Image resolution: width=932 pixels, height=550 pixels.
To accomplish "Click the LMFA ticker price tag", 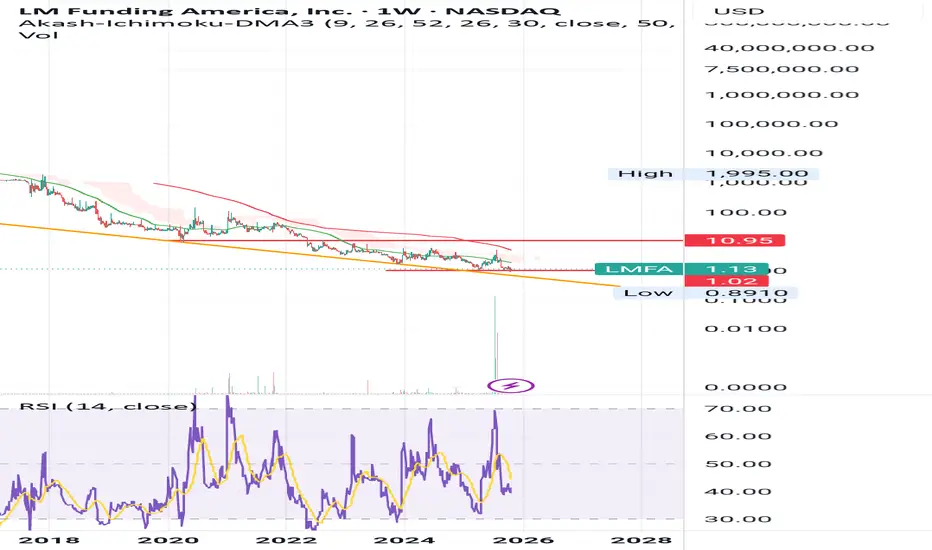I will (681, 269).
